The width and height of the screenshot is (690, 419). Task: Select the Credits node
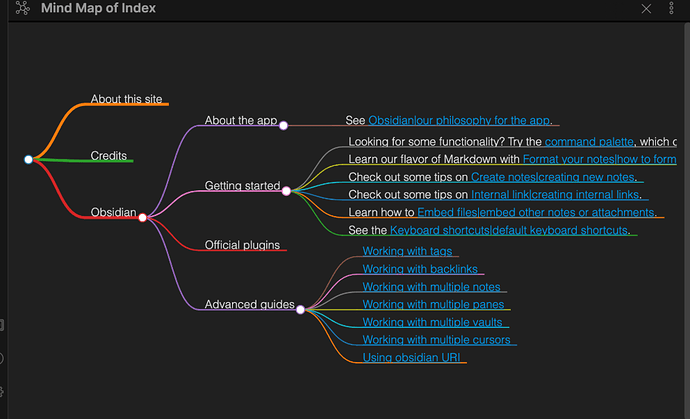pos(108,156)
